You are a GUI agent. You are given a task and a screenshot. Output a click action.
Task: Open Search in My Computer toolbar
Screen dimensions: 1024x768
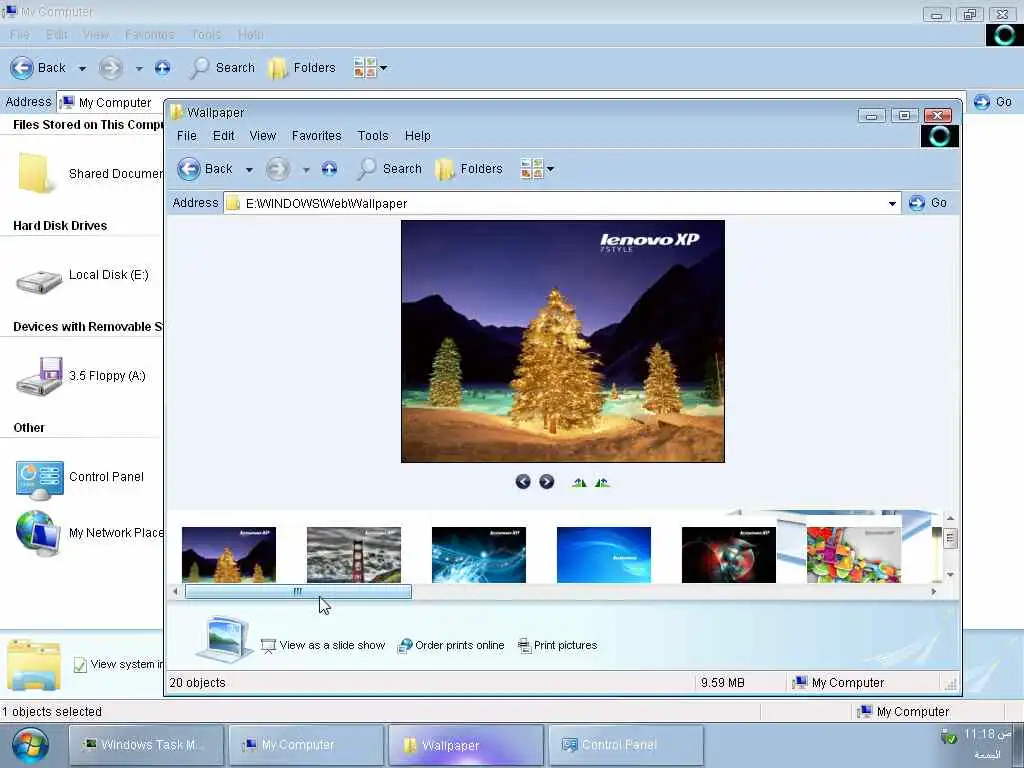click(x=223, y=68)
